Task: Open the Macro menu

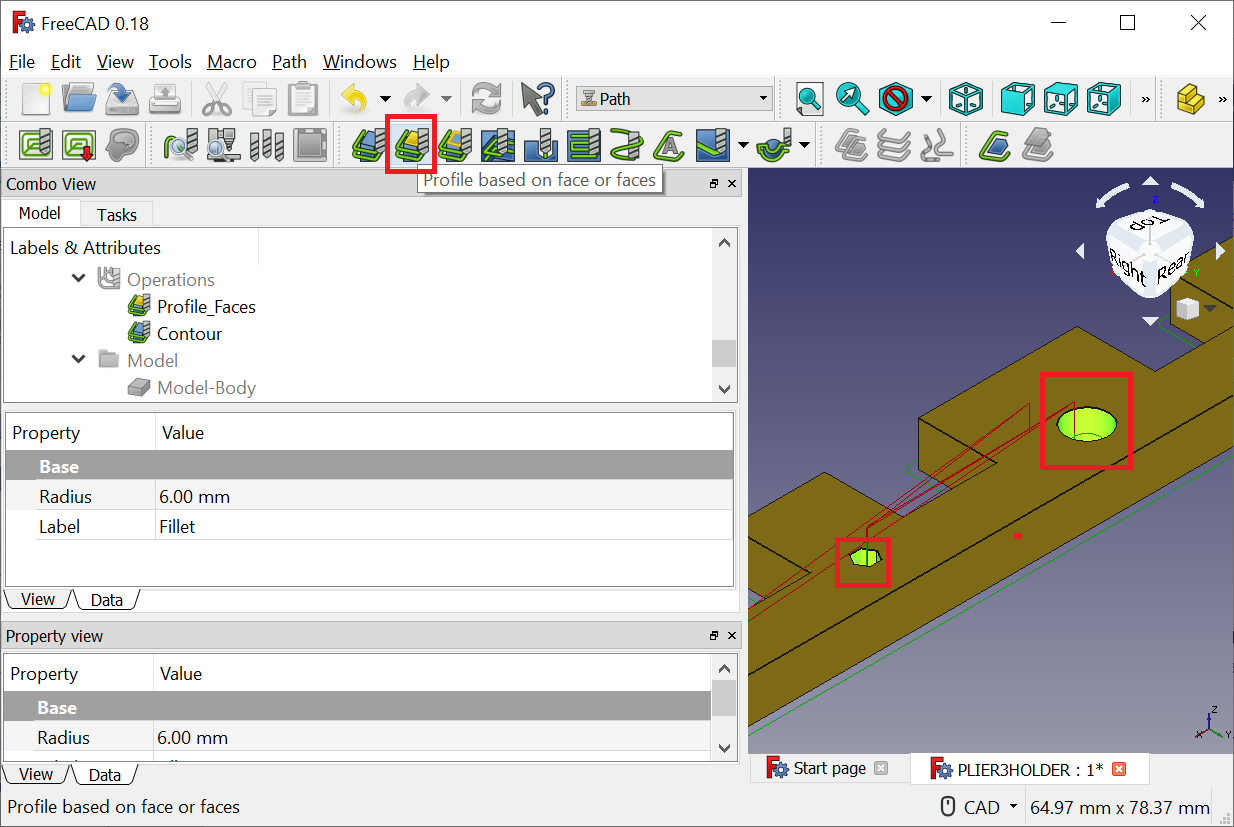Action: [x=232, y=61]
